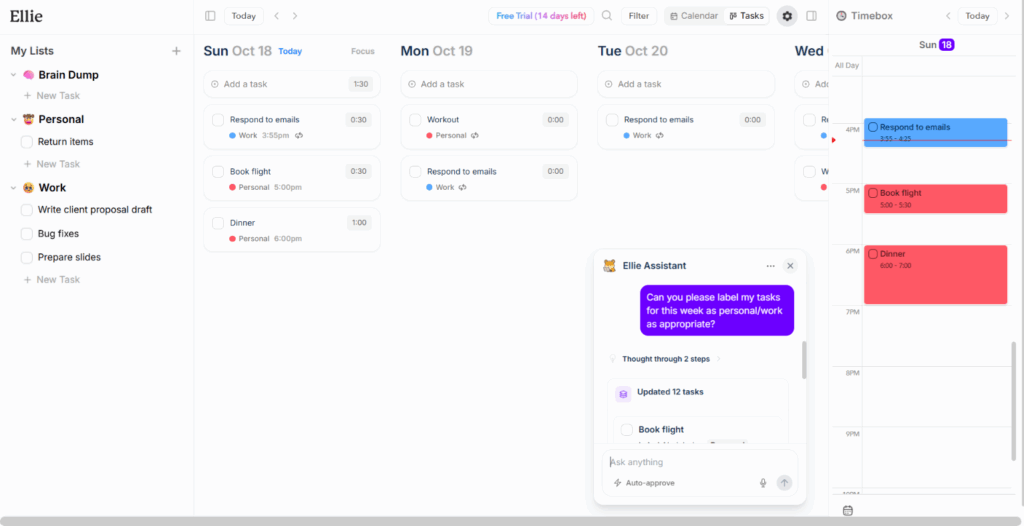Open settings gear icon
Screen dimensions: 1024x526
787,16
